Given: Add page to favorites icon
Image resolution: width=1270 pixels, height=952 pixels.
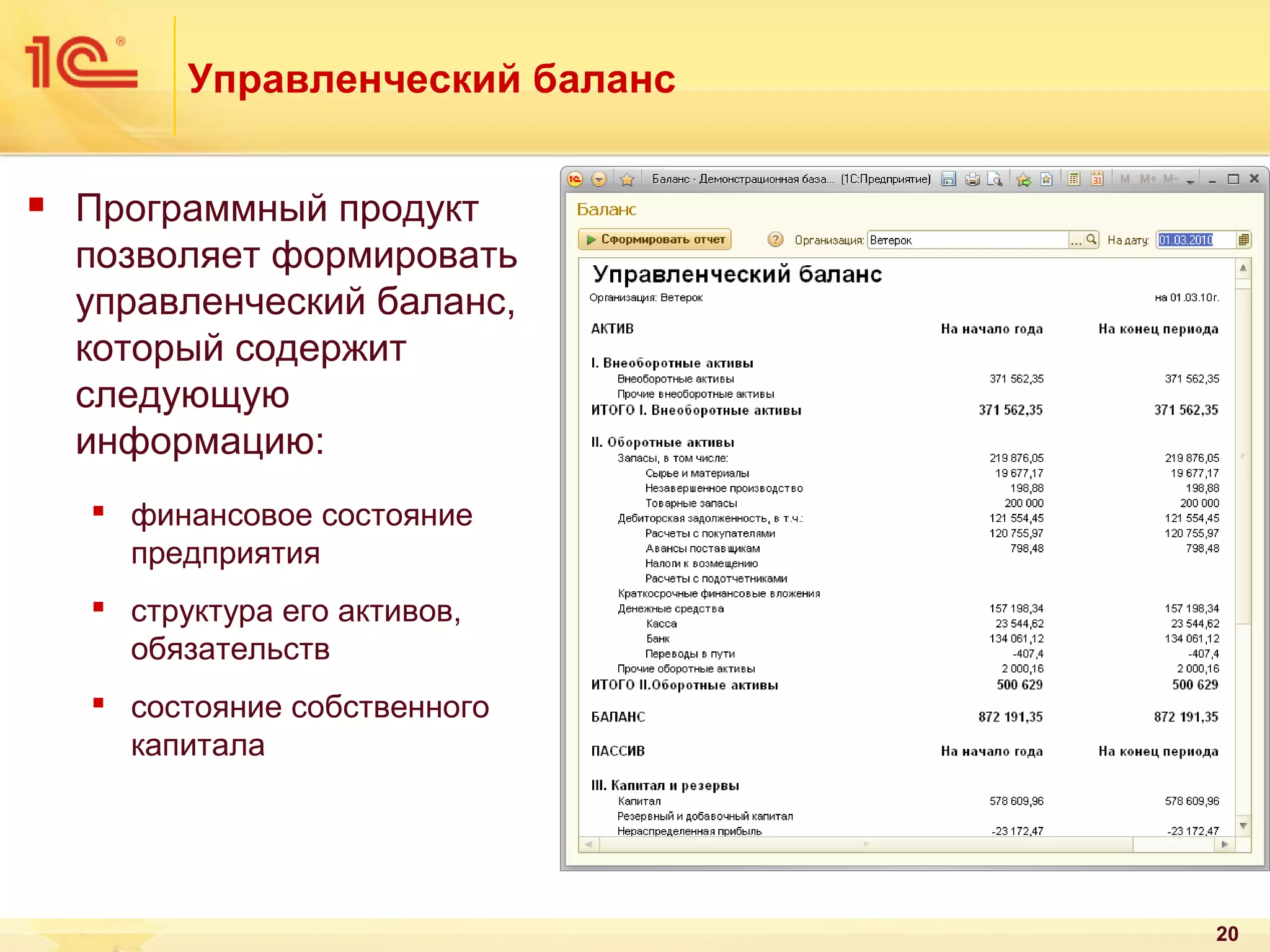Looking at the screenshot, I should [x=1047, y=179].
